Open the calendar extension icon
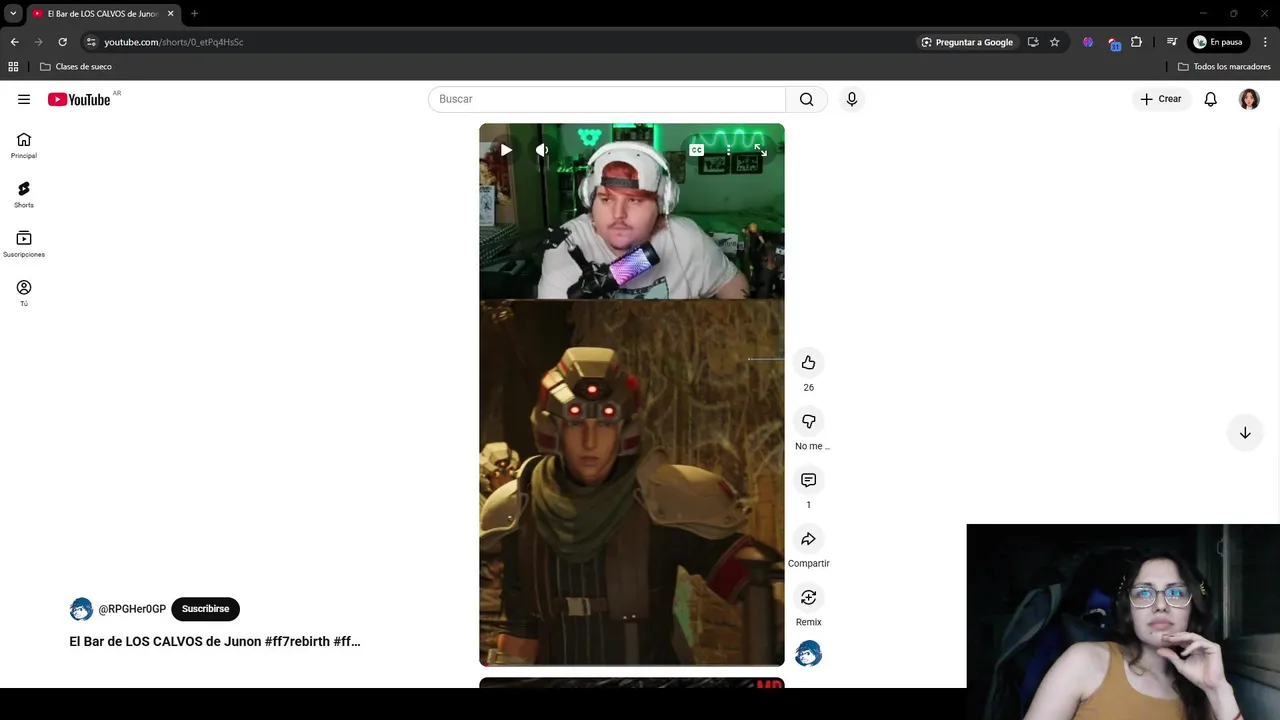Viewport: 1280px width, 720px height. pos(1114,43)
